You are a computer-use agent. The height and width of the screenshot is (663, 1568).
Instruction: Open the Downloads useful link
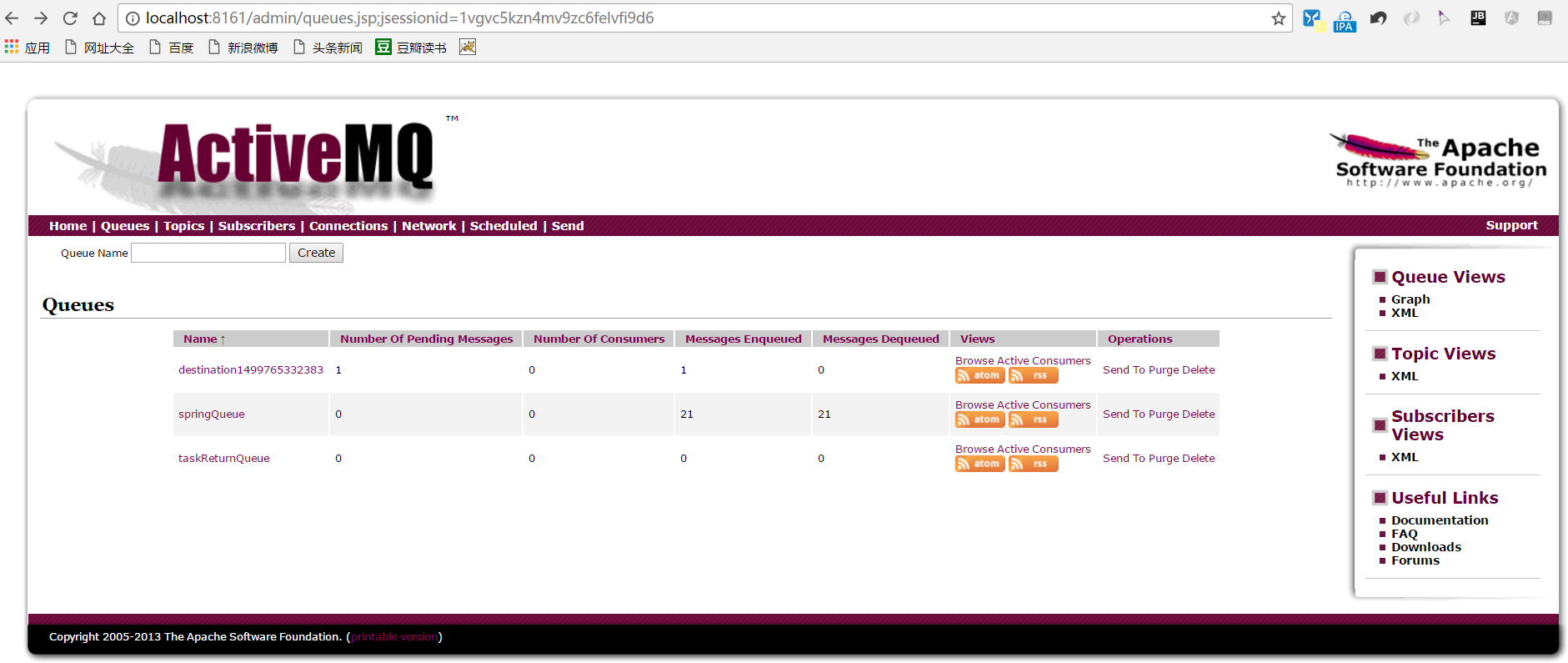pos(1426,547)
